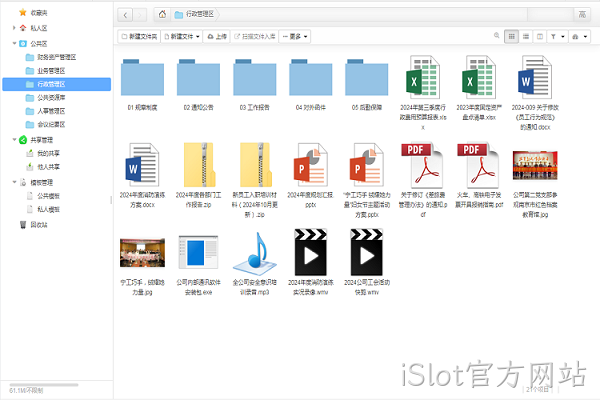Image resolution: width=600 pixels, height=400 pixels.
Task: Select the meeting room photo jpg
Action: 142,253
